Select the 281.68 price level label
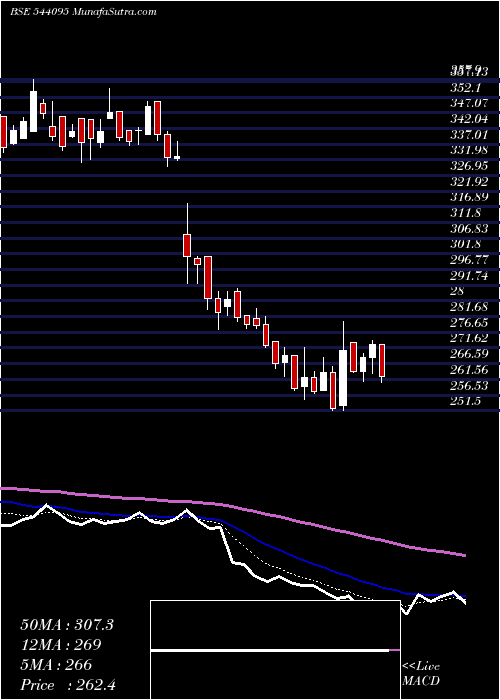 click(x=469, y=307)
